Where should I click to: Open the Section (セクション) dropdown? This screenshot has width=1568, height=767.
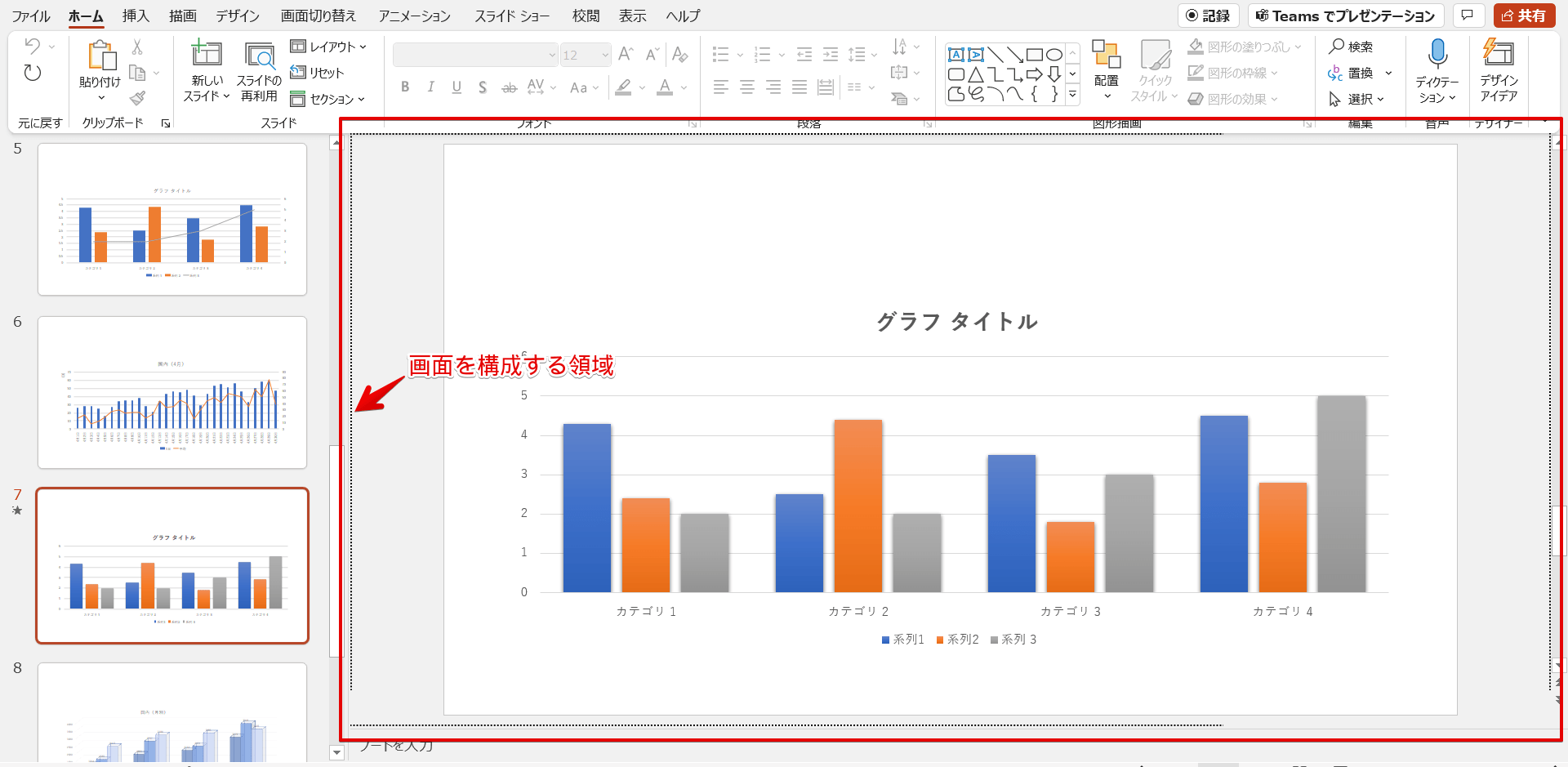tap(328, 99)
